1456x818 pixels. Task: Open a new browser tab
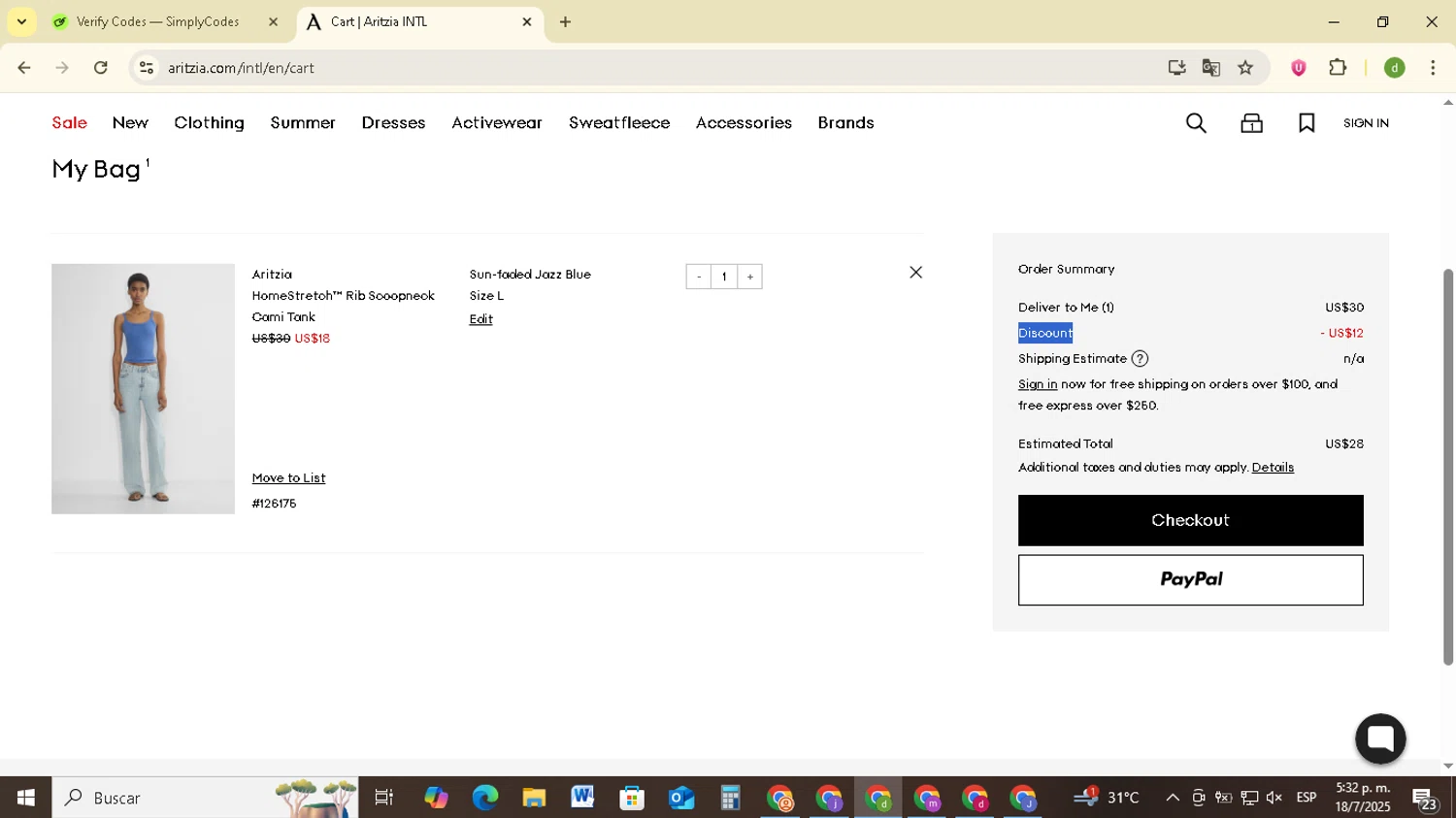tap(566, 21)
